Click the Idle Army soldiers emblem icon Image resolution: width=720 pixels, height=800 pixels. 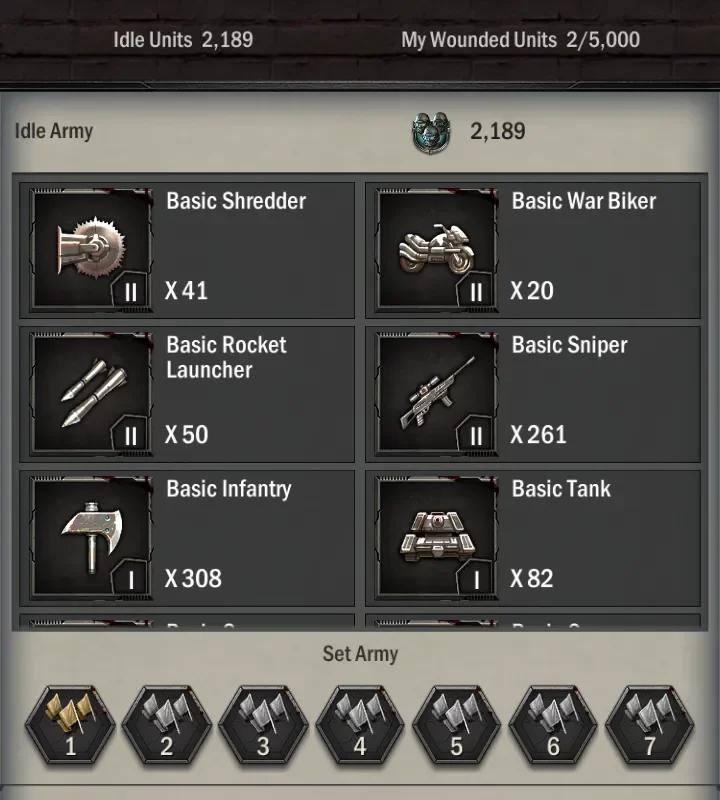[431, 132]
